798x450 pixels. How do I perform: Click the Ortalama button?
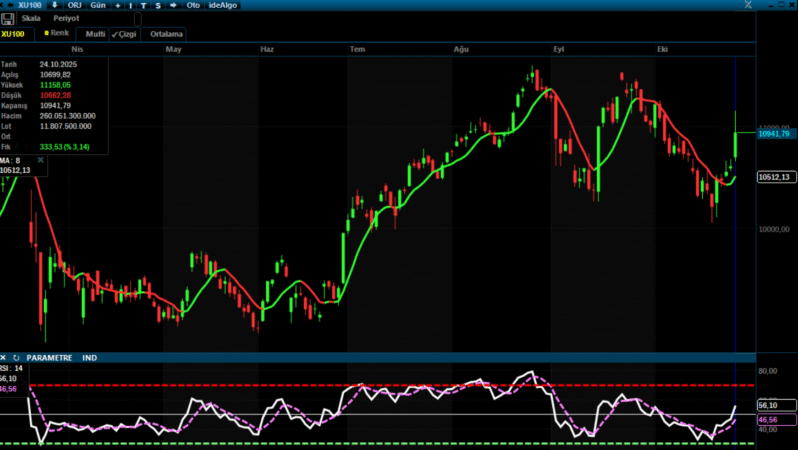click(x=166, y=33)
